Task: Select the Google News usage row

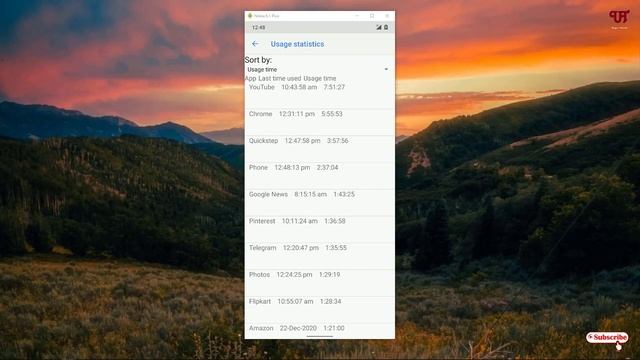Action: tap(319, 202)
